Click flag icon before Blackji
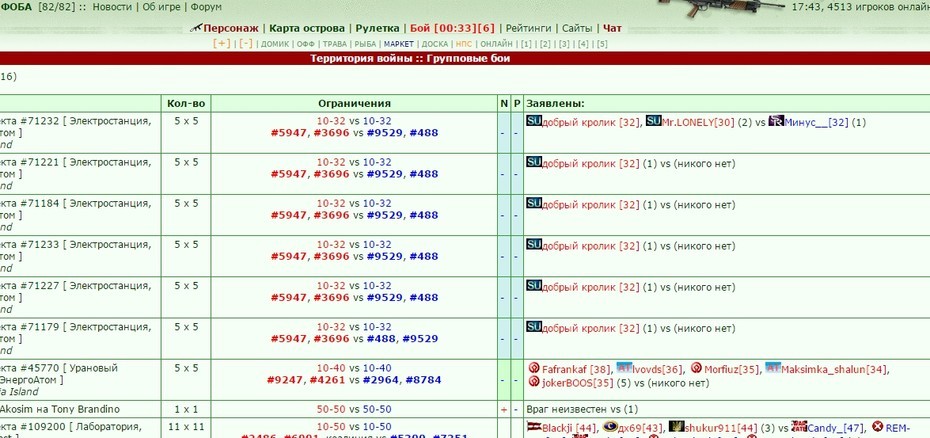Screen dimensions: 930x438 click(x=534, y=426)
